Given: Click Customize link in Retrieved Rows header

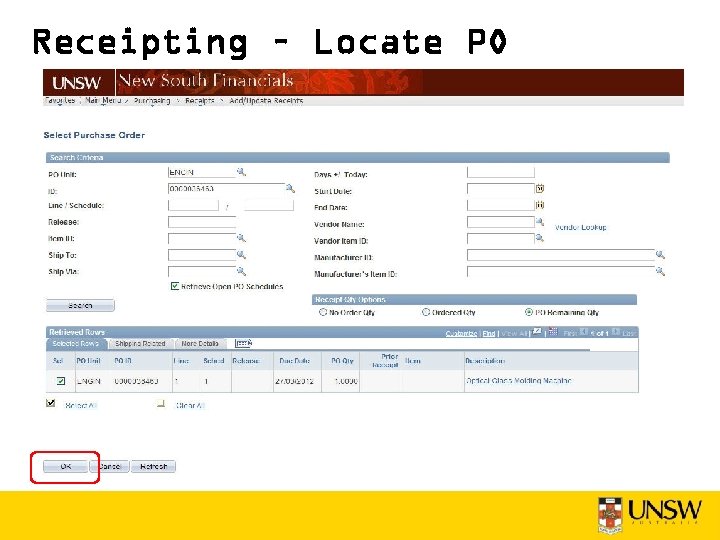Looking at the screenshot, I should pos(461,333).
